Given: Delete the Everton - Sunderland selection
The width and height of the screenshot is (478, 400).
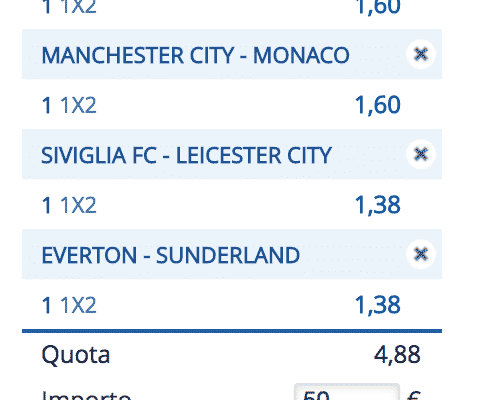Looking at the screenshot, I should tap(421, 254).
